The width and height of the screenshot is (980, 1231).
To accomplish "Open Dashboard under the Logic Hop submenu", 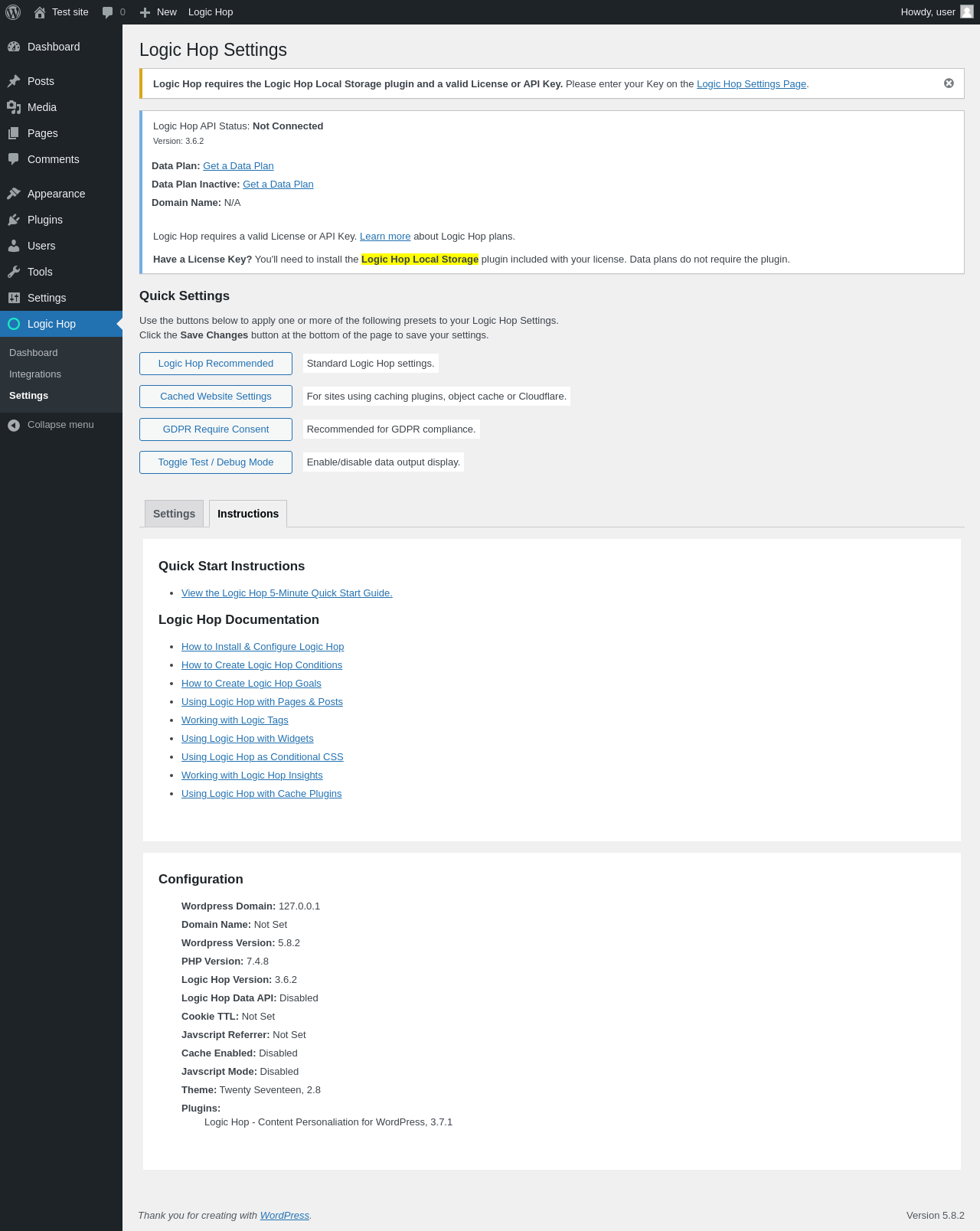I will (34, 353).
